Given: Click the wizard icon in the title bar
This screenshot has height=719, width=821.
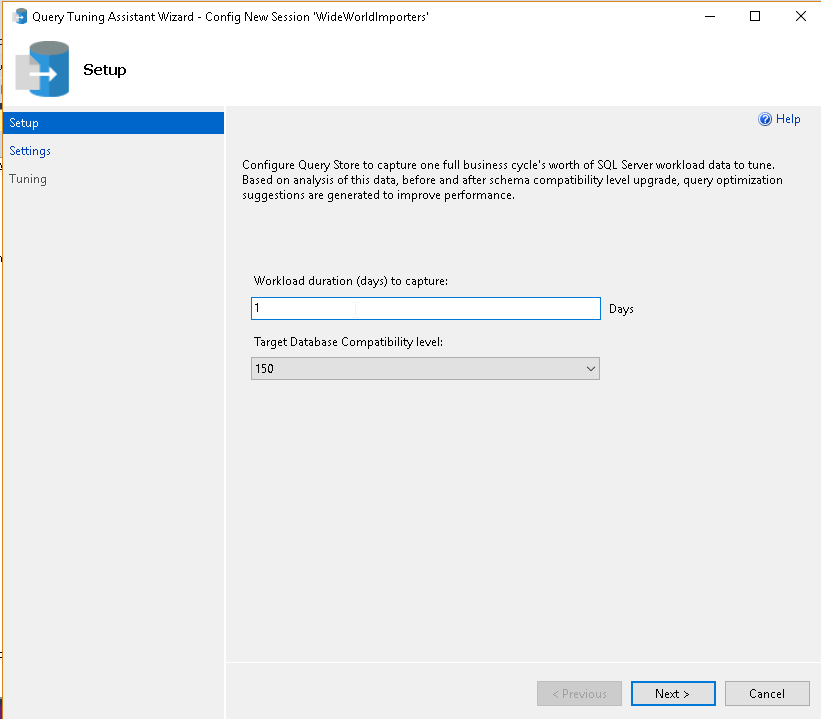Looking at the screenshot, I should [x=19, y=17].
